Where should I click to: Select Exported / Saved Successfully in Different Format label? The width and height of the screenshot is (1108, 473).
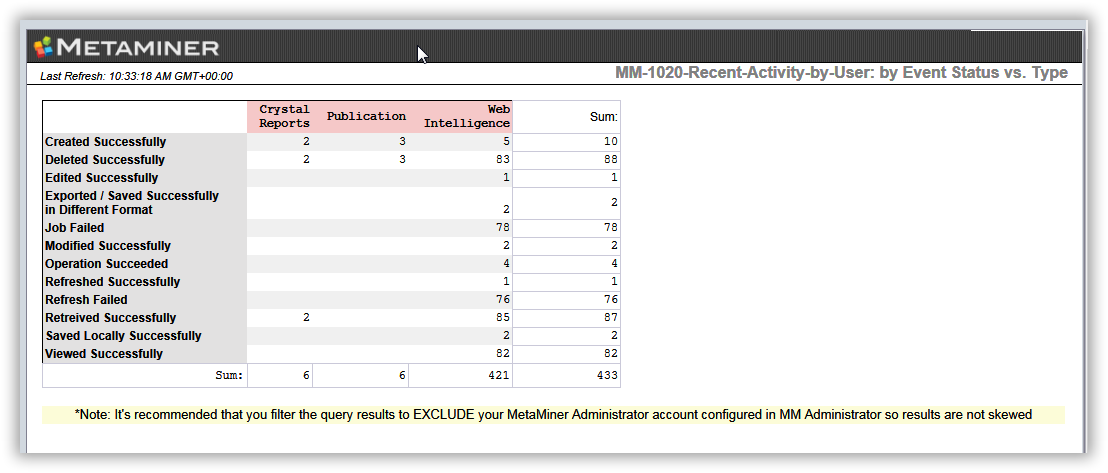(132, 203)
